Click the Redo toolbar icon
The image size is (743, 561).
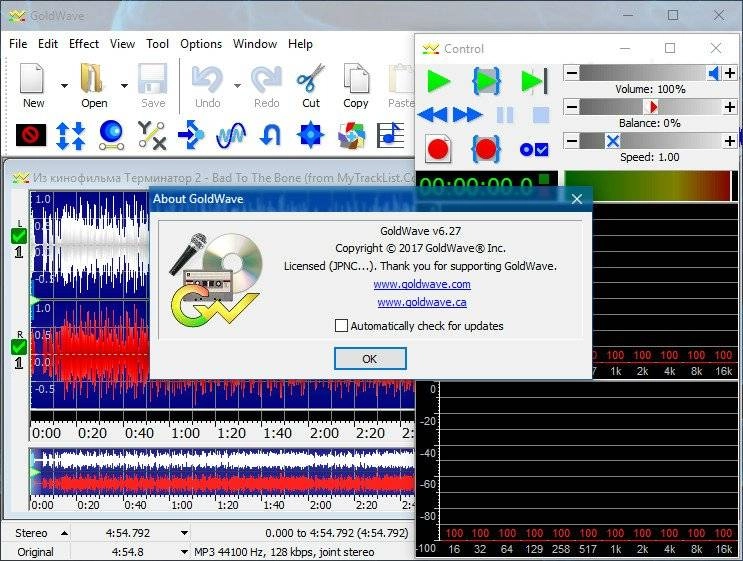coord(266,79)
